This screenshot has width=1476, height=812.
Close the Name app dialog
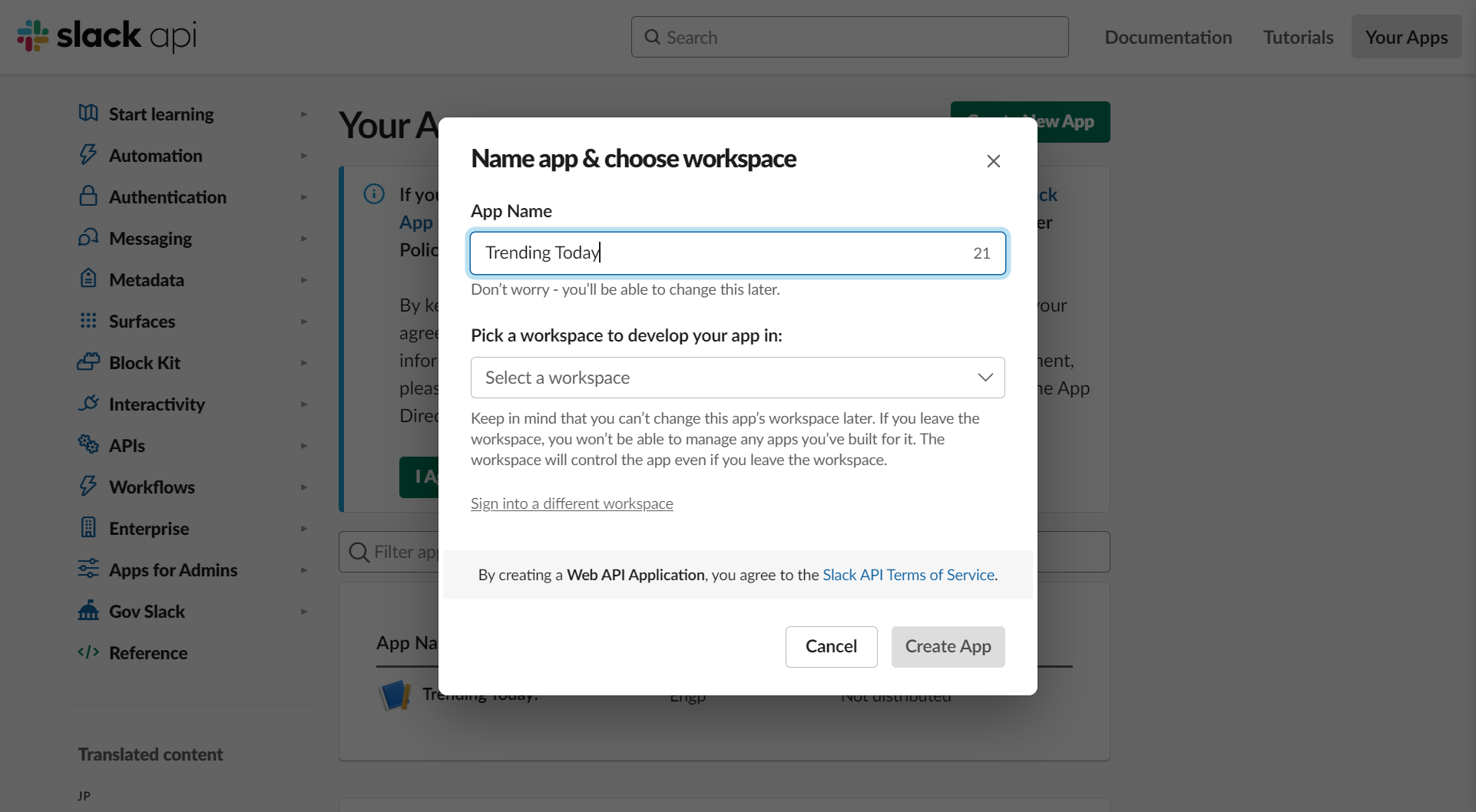(x=994, y=161)
